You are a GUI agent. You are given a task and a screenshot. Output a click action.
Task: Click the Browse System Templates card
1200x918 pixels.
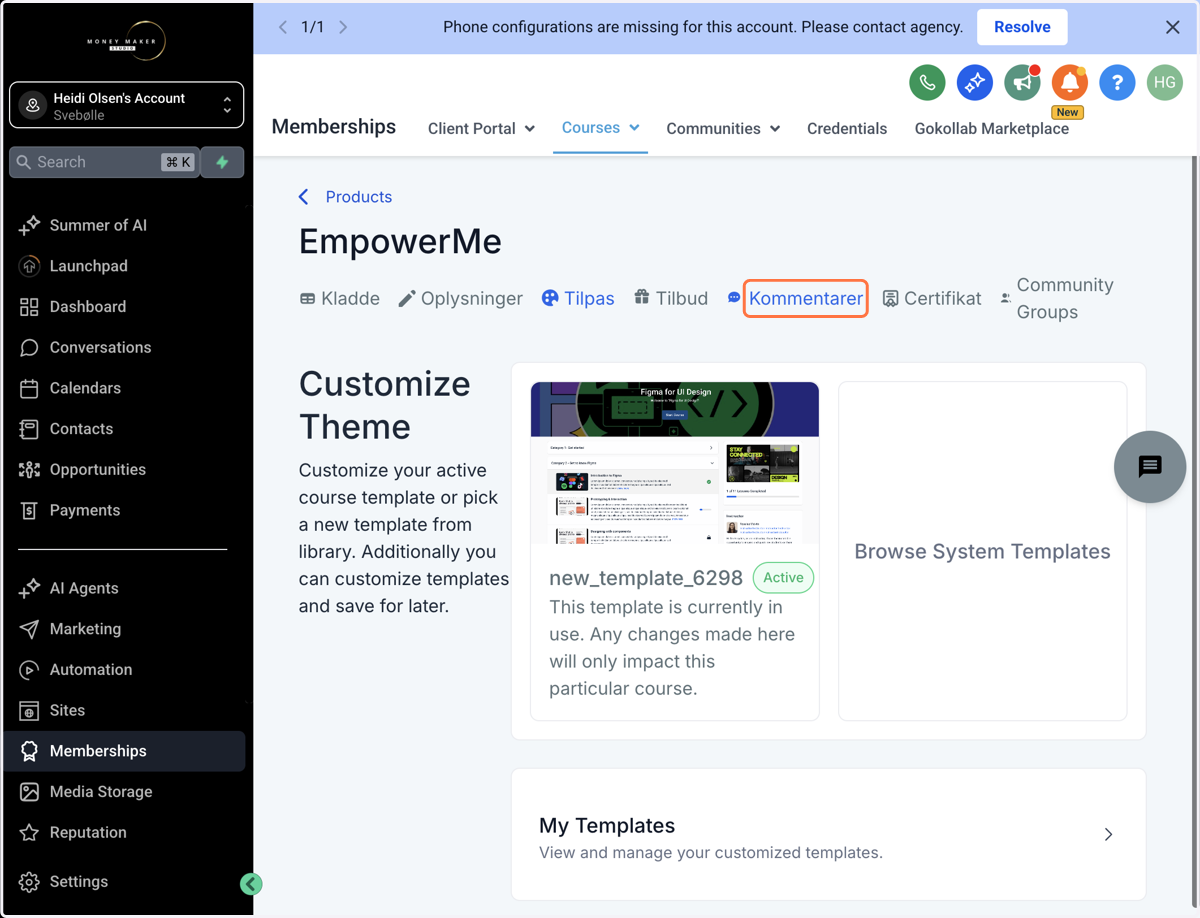pos(982,551)
